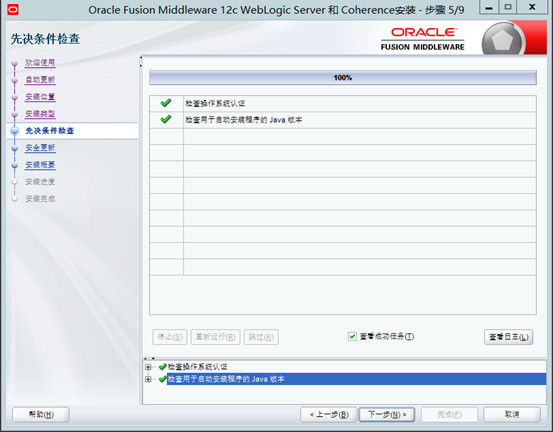Screen dimensions: 553x432
Task: Open the 安装位置 step
Action: tap(40, 97)
